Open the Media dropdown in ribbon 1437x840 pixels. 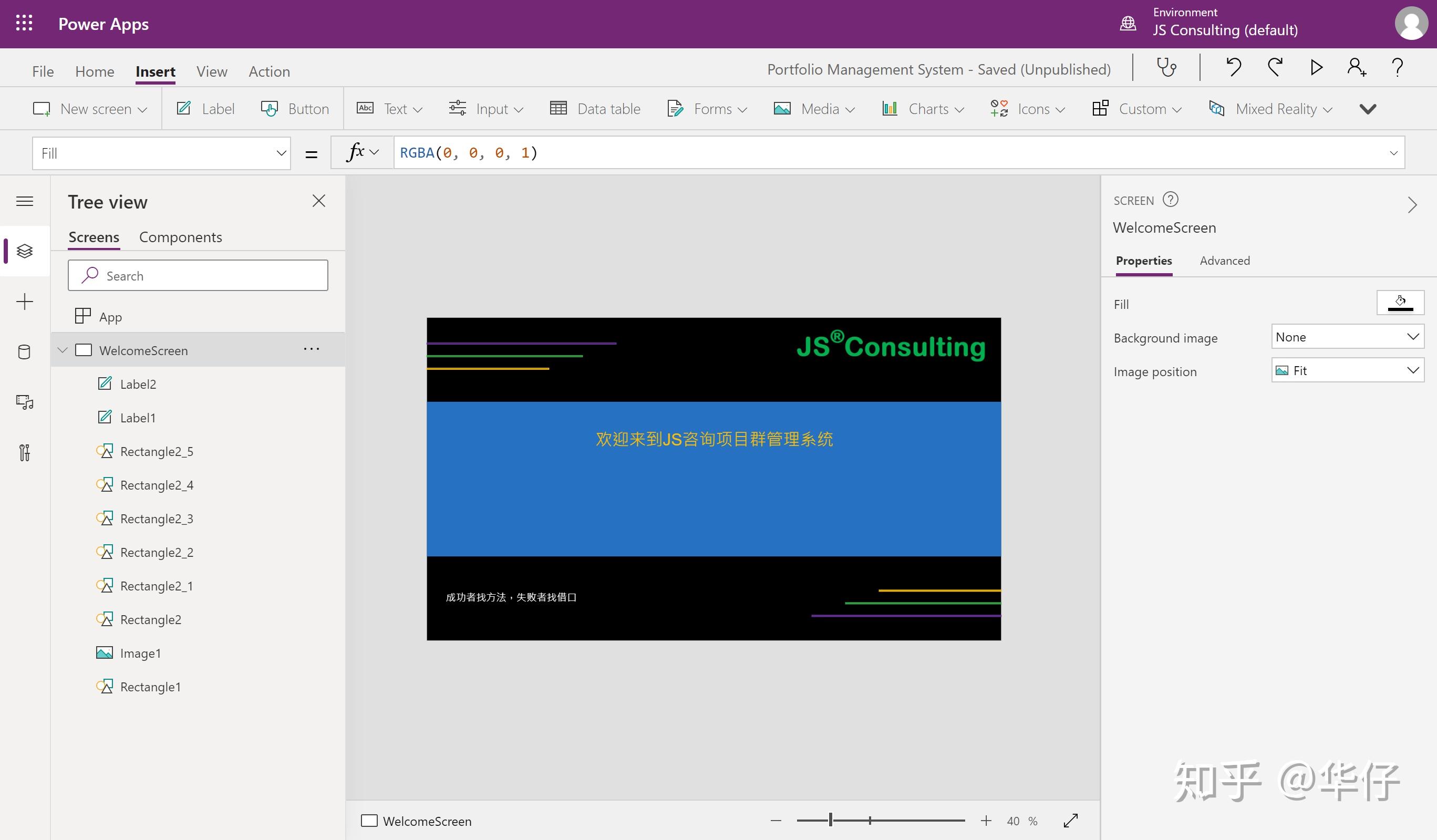coord(814,108)
